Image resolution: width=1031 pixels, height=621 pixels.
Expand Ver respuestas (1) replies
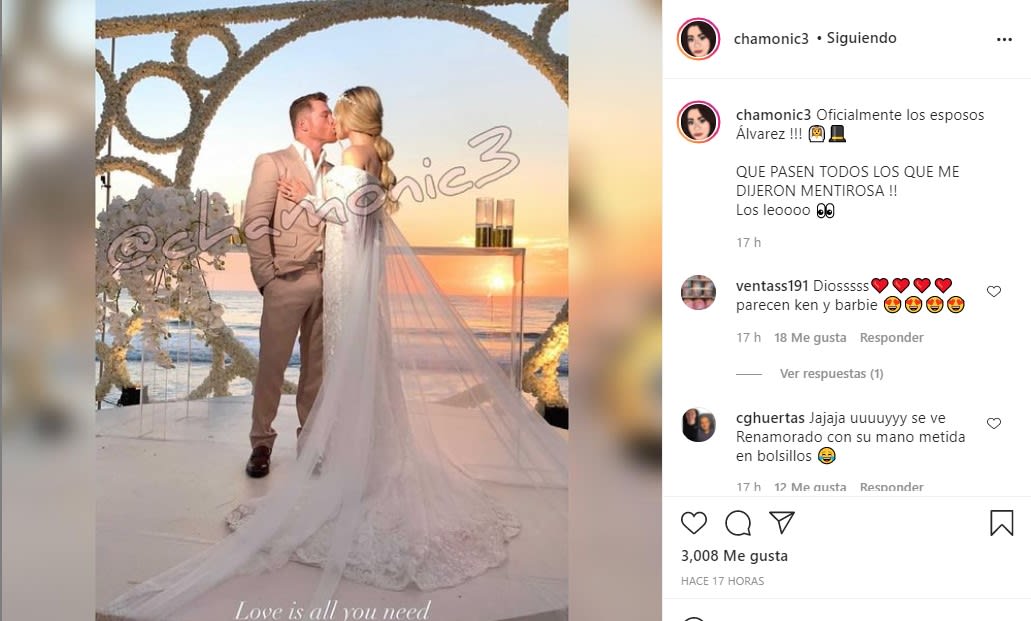831,374
